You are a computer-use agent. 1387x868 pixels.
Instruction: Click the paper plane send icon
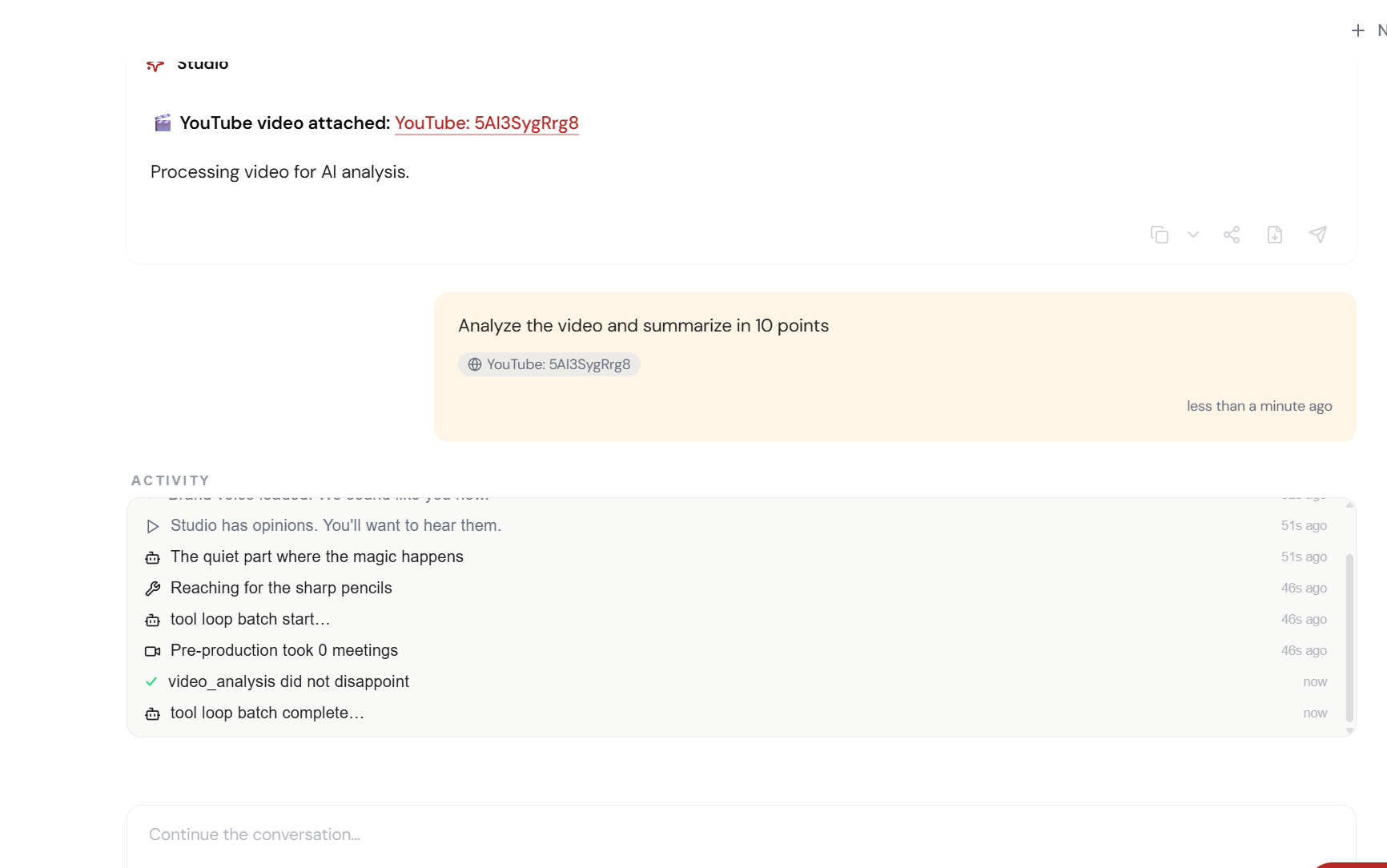coord(1319,234)
